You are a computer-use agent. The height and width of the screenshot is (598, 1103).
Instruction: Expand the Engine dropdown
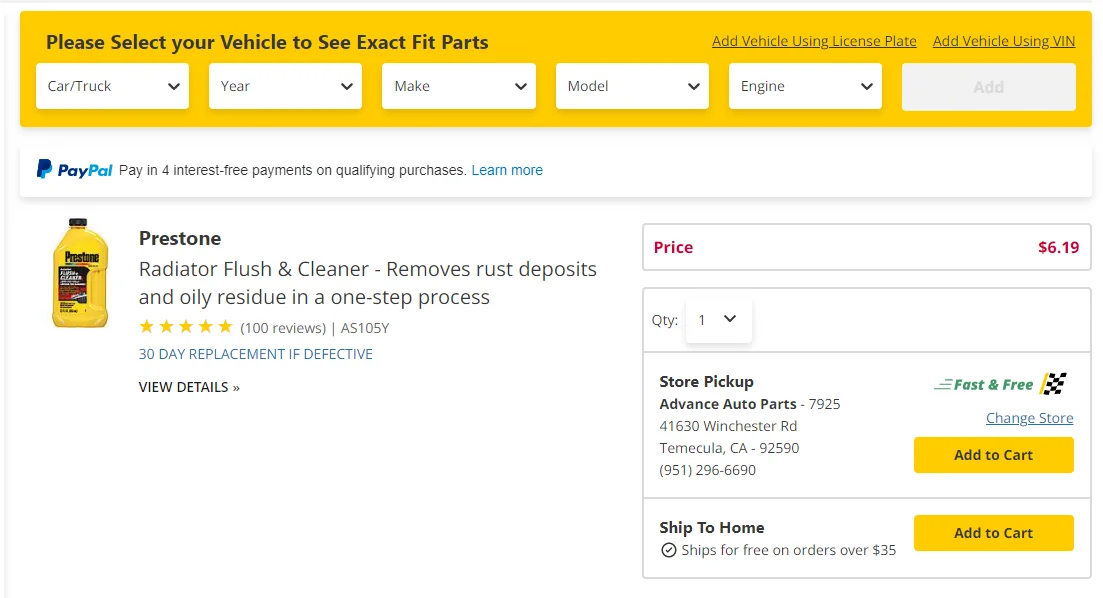(x=805, y=86)
